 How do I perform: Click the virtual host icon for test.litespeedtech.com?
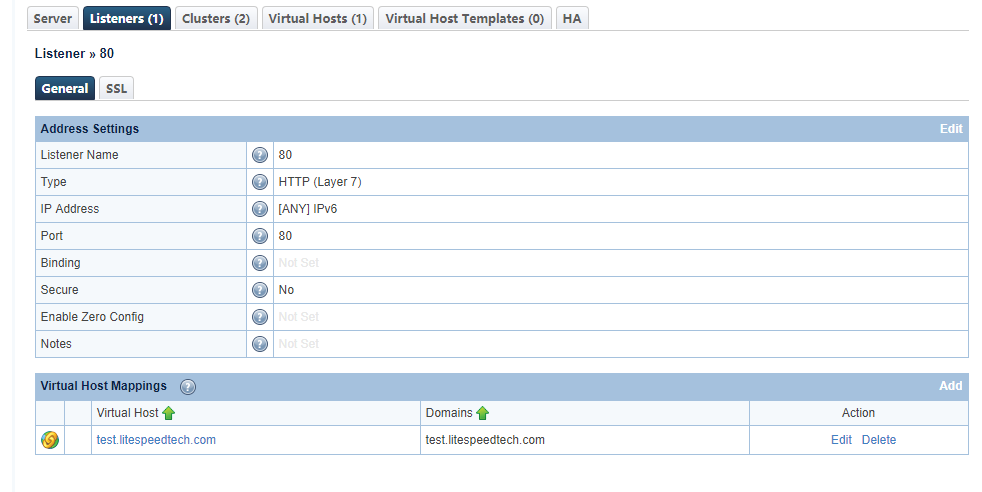50,439
